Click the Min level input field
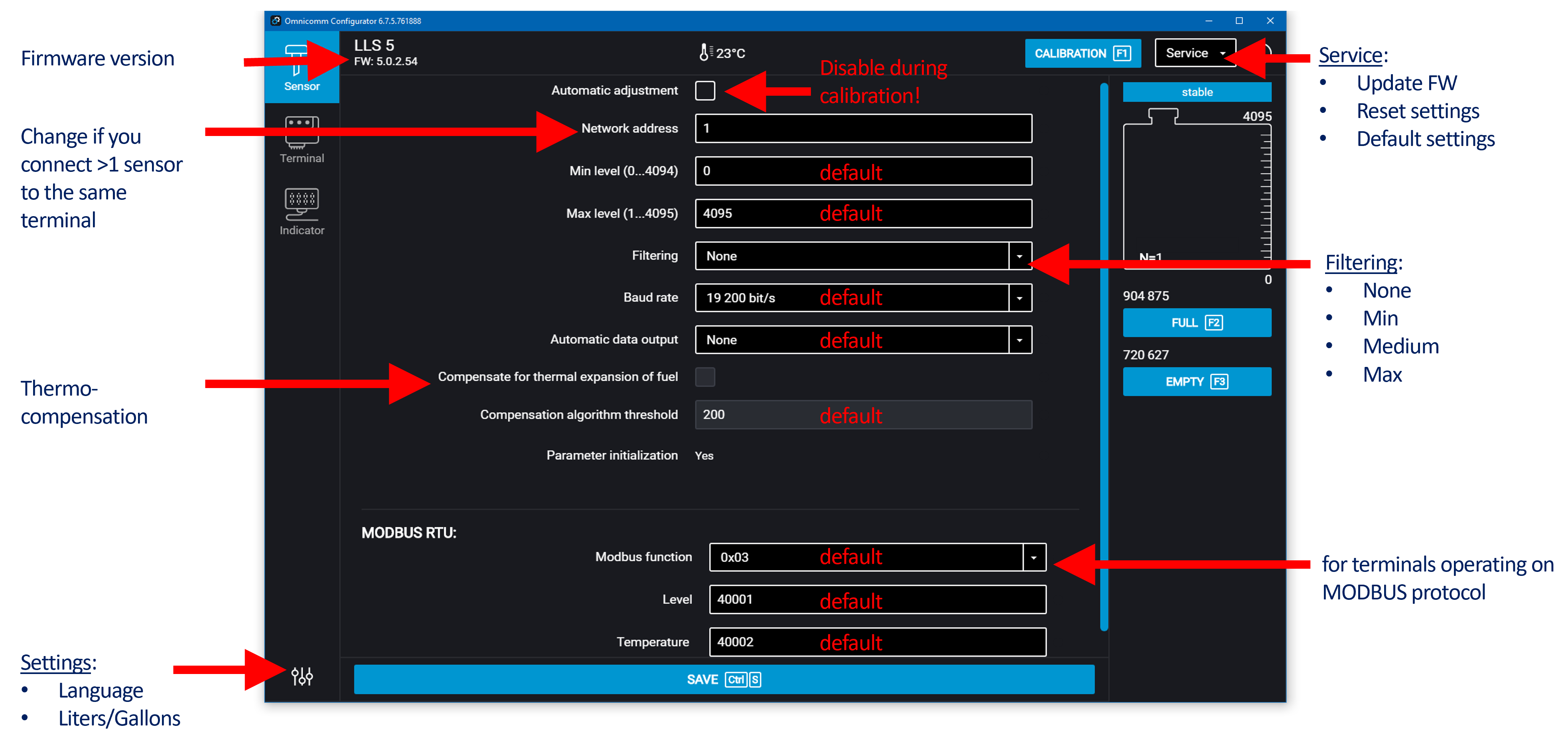Screen dimensions: 1568x743 [863, 171]
